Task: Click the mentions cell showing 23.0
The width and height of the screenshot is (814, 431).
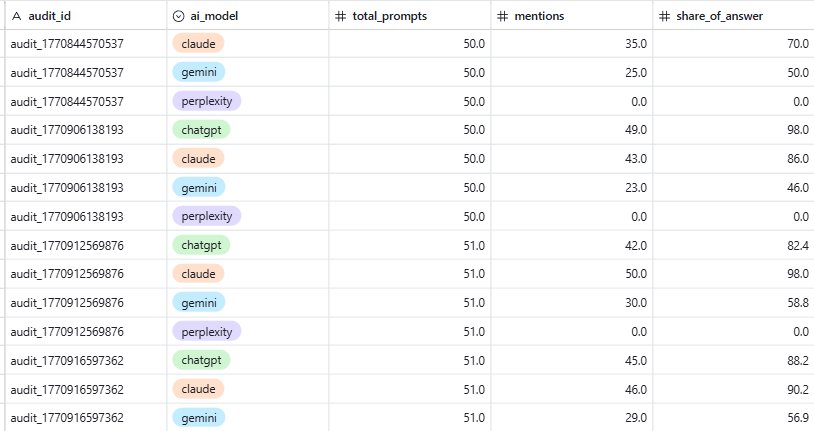Action: pos(572,187)
